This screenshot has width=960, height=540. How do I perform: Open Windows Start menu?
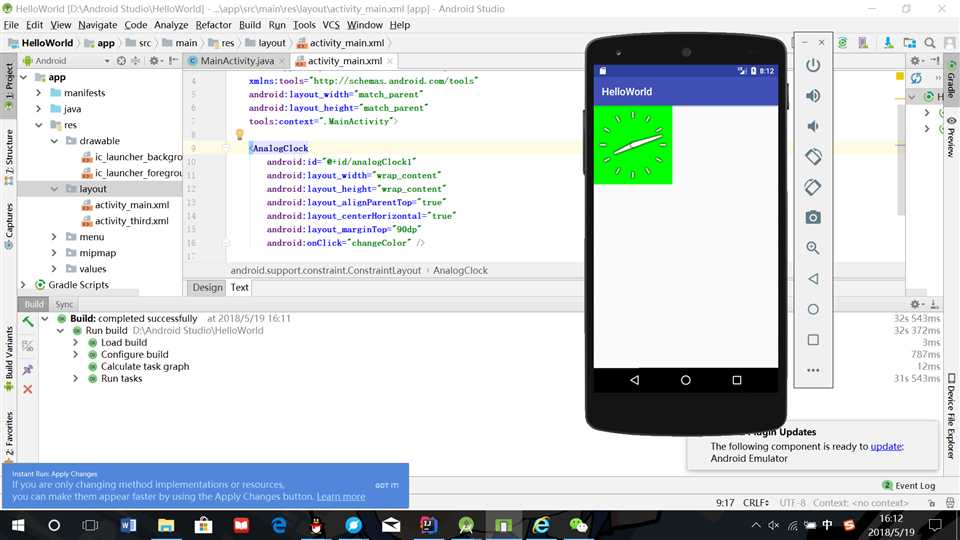[x=18, y=525]
